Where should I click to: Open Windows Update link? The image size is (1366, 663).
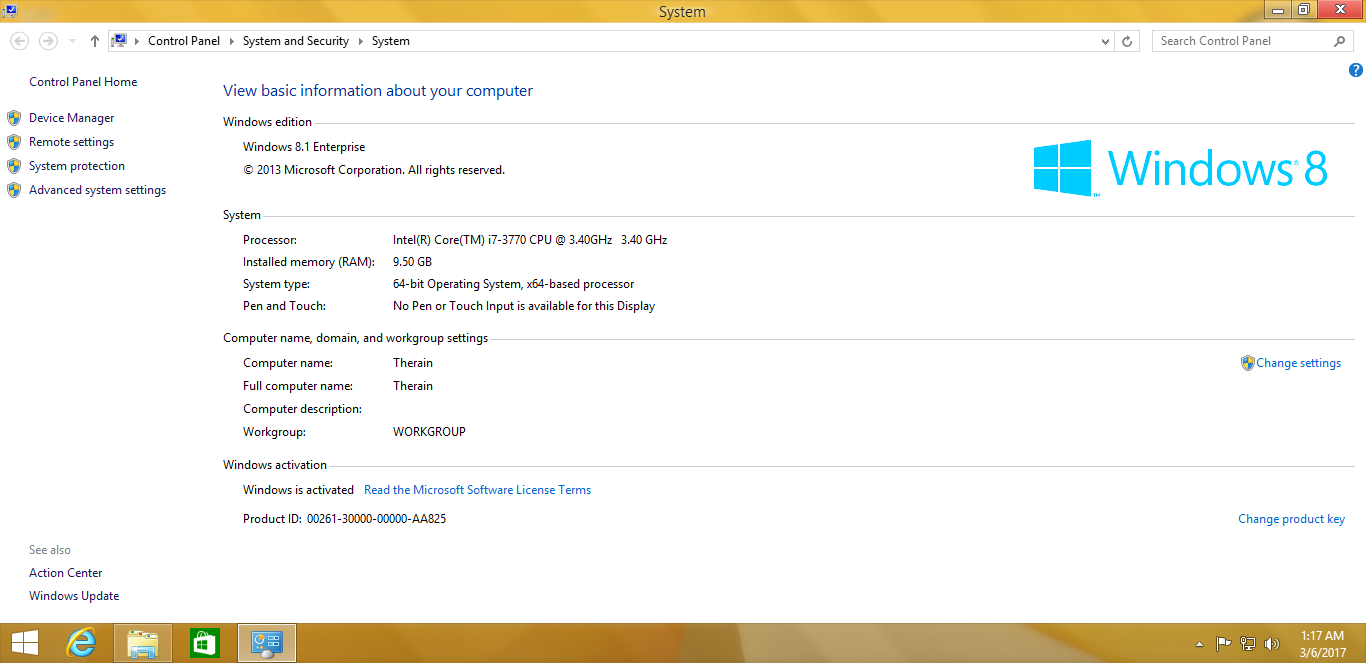[x=74, y=596]
